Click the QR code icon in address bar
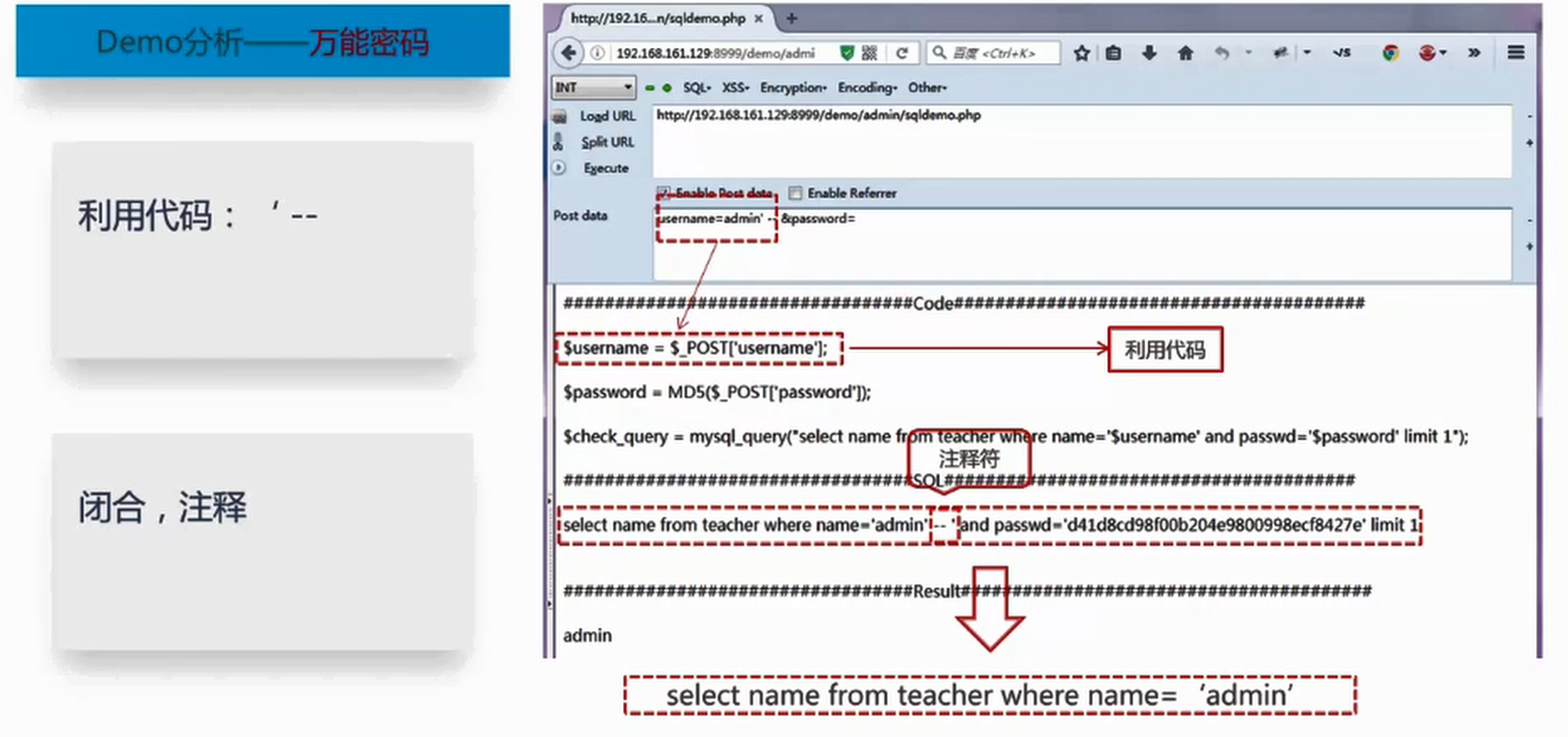The width and height of the screenshot is (1568, 737). [x=870, y=53]
